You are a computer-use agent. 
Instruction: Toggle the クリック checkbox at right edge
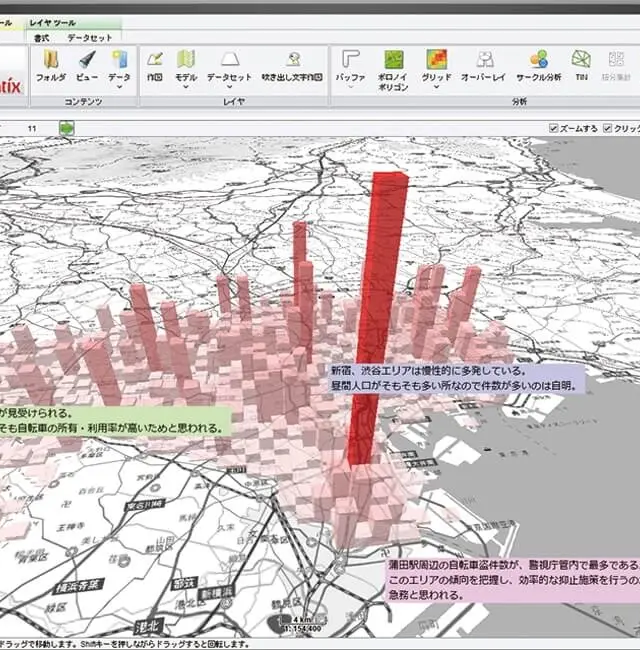click(609, 128)
